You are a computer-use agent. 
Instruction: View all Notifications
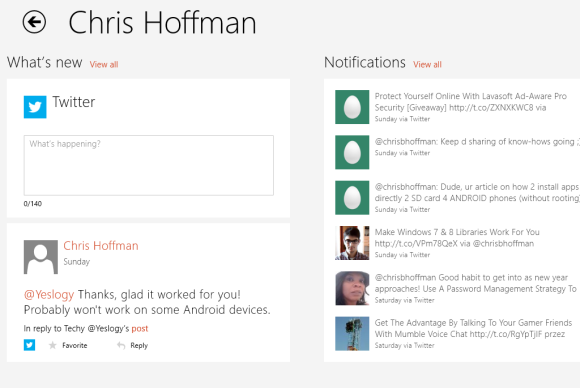coord(427,64)
